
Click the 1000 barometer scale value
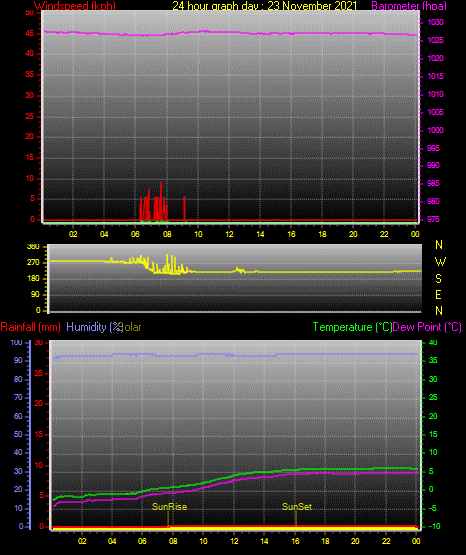click(435, 130)
